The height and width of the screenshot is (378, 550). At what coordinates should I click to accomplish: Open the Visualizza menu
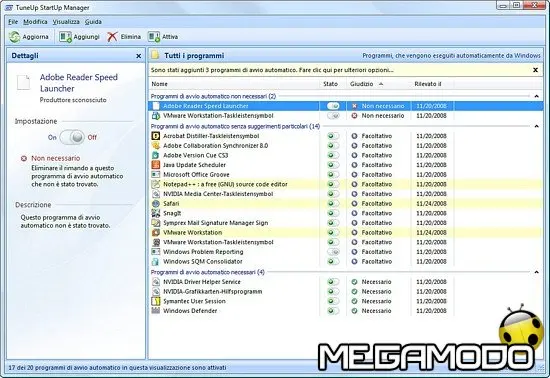coord(66,22)
